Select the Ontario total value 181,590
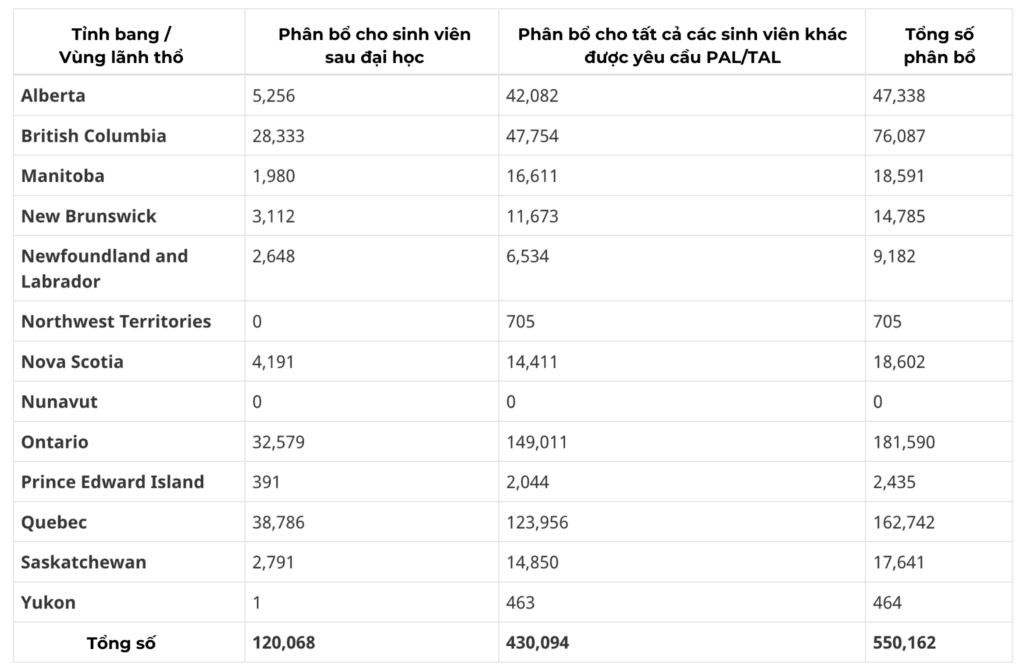 pyautogui.click(x=904, y=442)
